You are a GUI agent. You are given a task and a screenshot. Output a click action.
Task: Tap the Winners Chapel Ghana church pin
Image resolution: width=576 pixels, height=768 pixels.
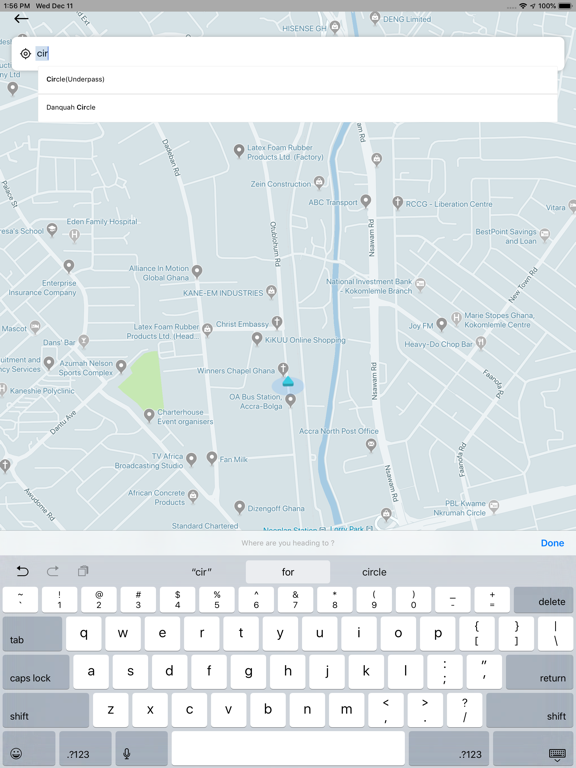(x=283, y=369)
